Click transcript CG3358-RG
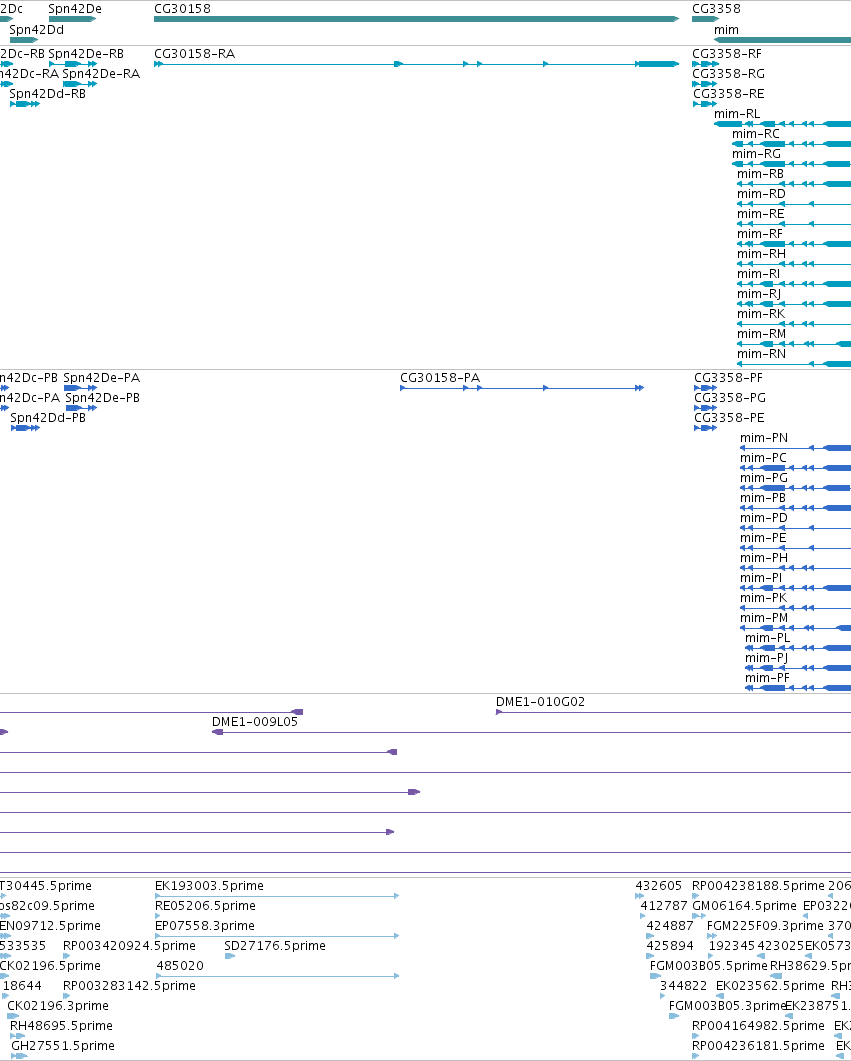 pos(729,74)
